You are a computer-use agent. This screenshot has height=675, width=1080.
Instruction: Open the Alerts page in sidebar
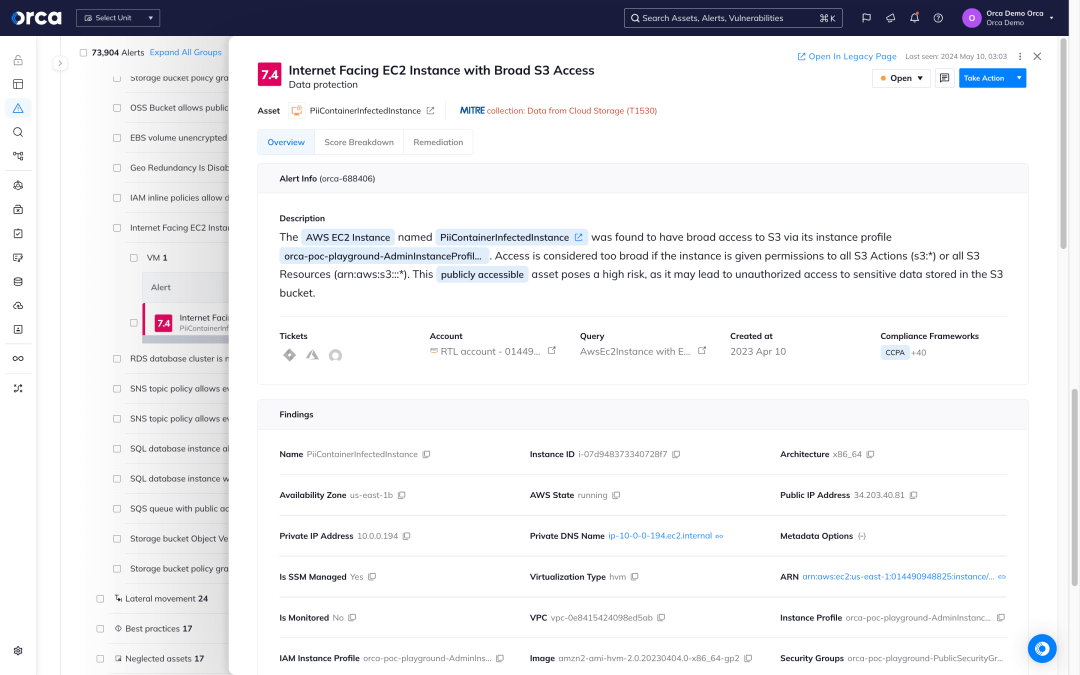[18, 108]
